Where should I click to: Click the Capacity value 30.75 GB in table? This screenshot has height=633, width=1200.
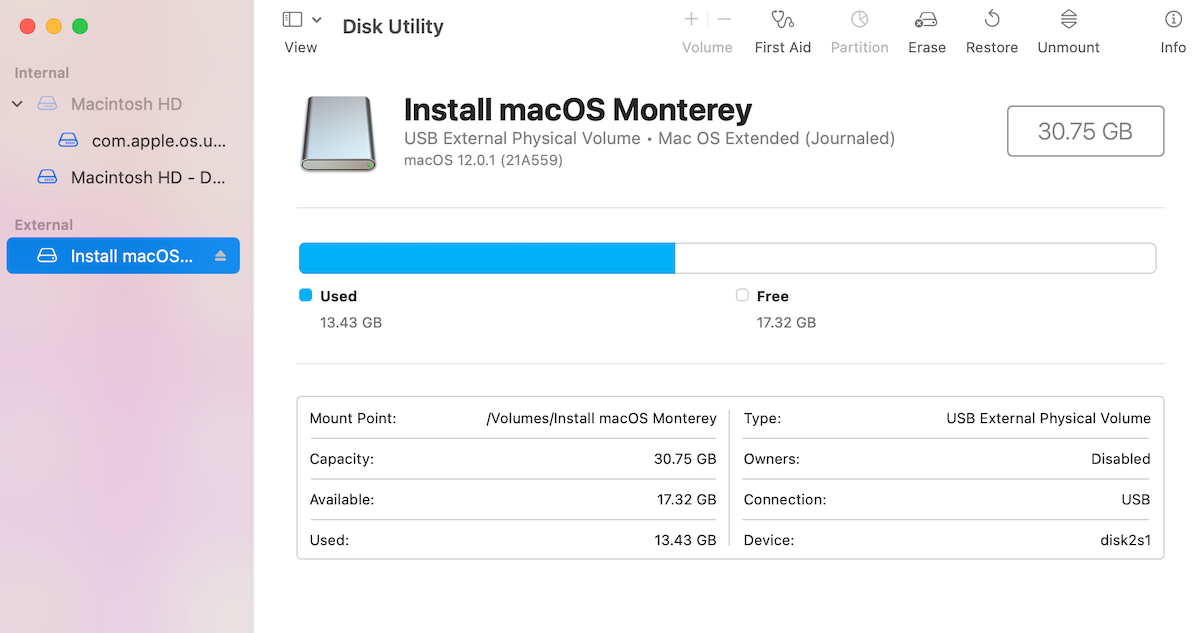coord(685,459)
